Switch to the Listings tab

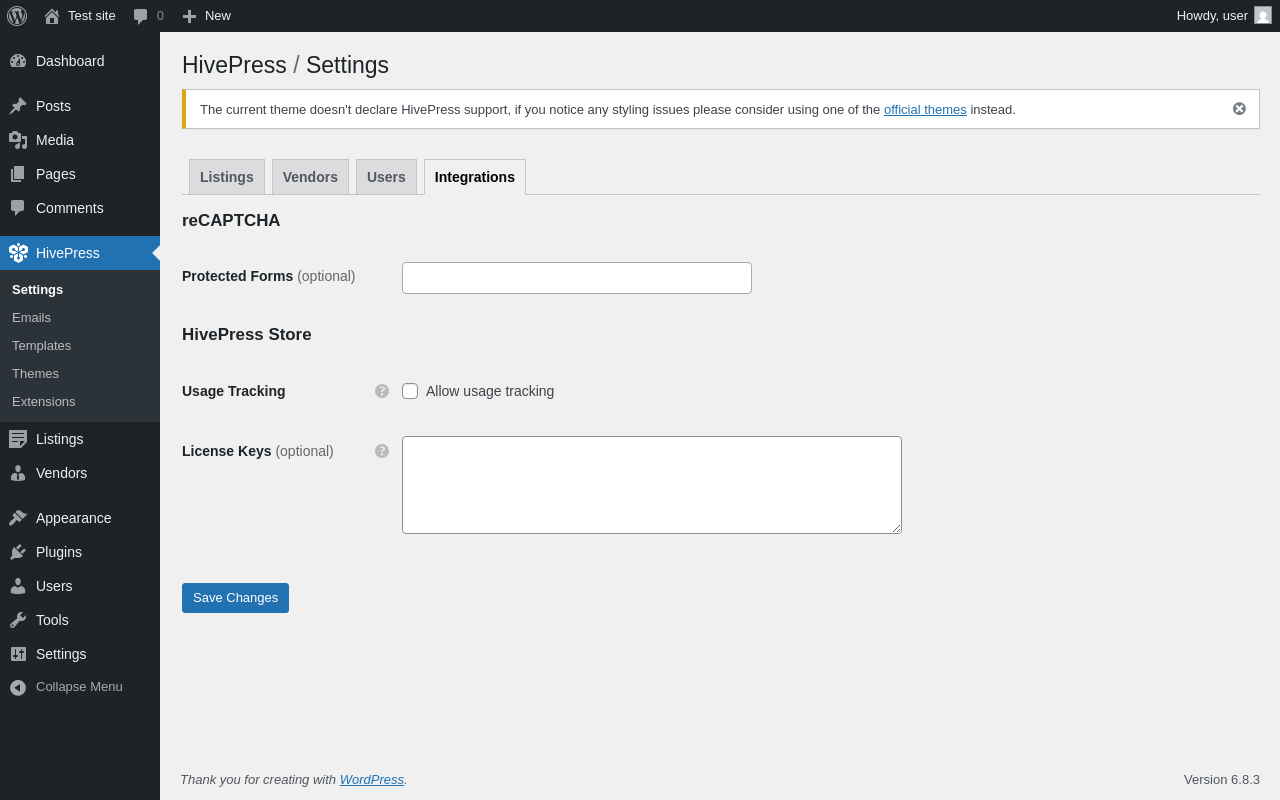[x=226, y=177]
